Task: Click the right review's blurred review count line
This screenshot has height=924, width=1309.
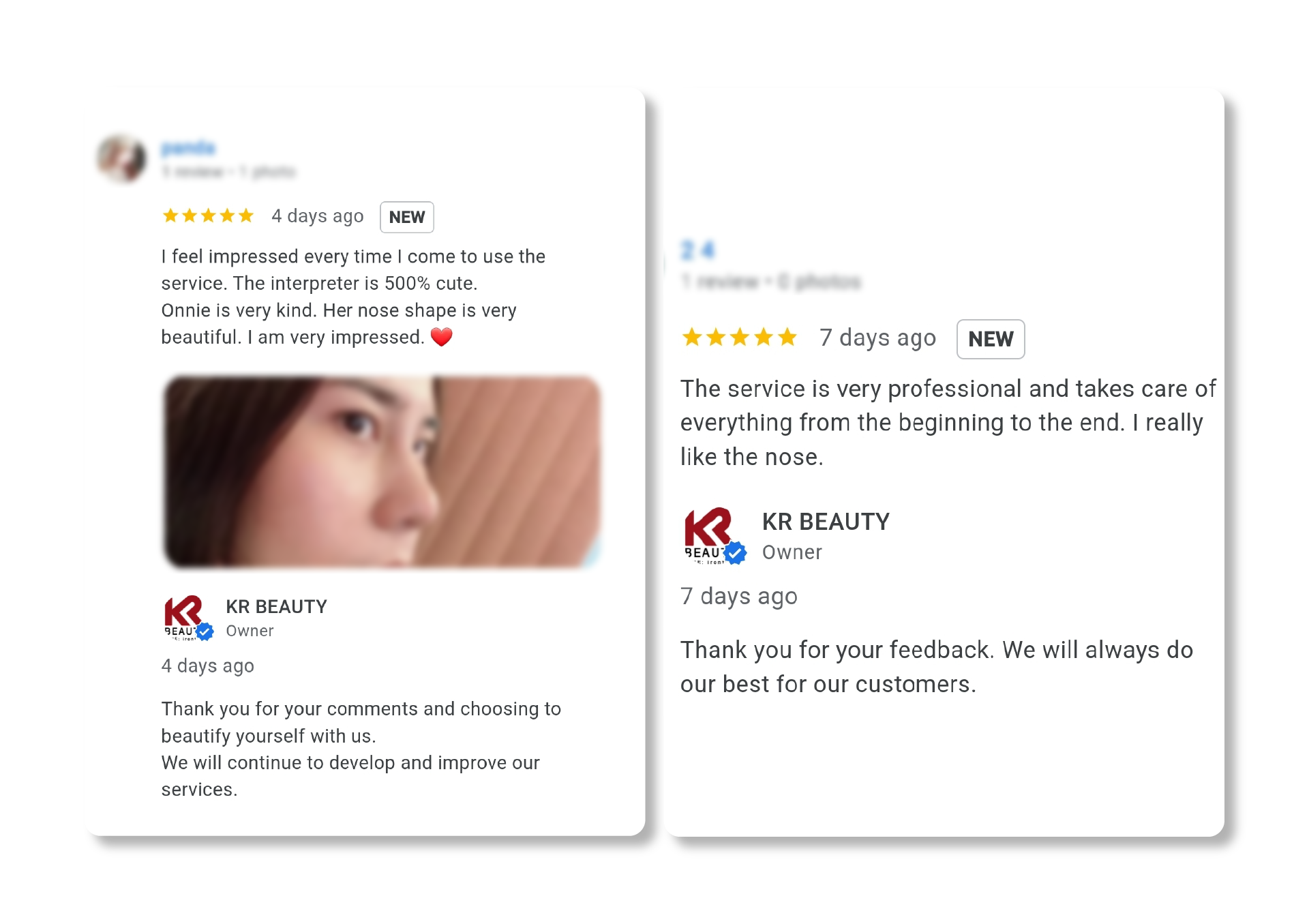Action: coord(771,281)
